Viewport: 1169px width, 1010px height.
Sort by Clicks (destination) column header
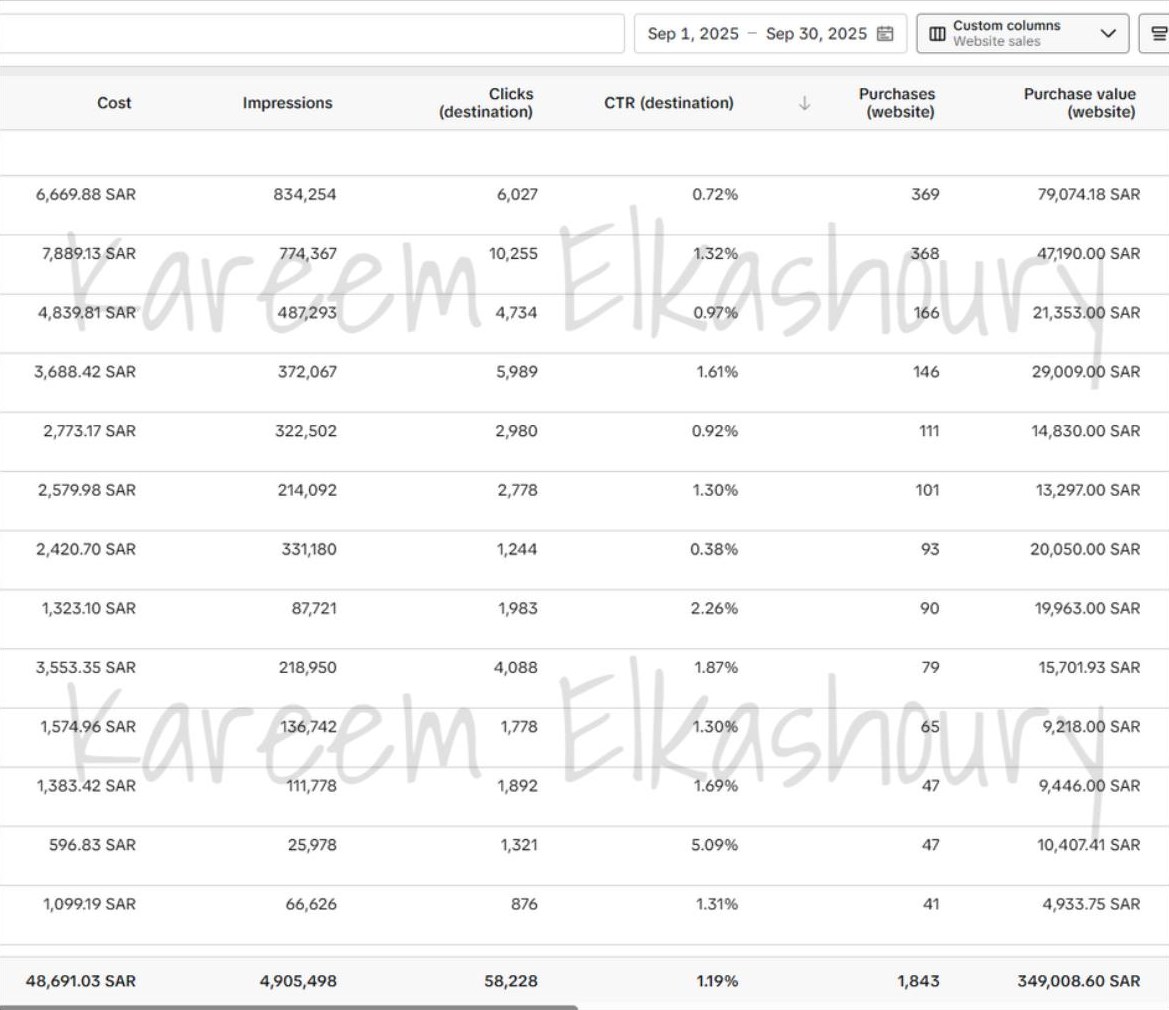tap(486, 103)
